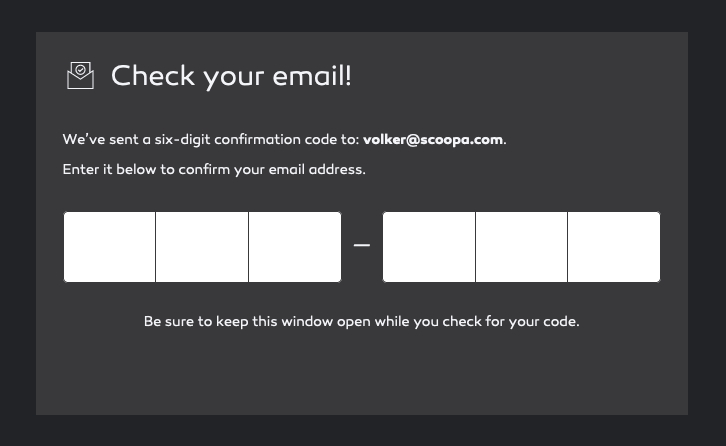Click the empty panel area below the notice

coord(361,375)
